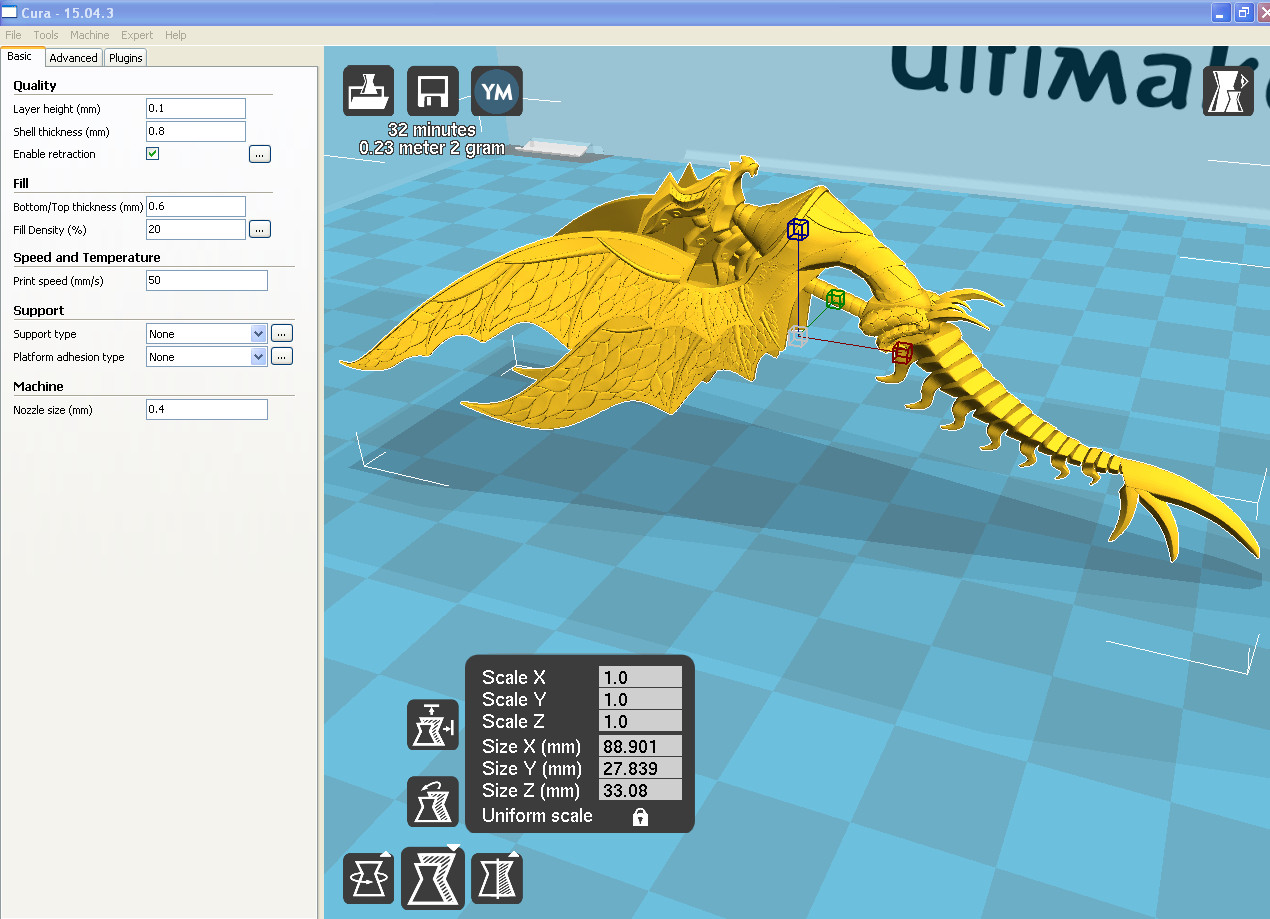Click the Save toolpath floppy icon
Viewport: 1270px width, 919px height.
point(432,92)
